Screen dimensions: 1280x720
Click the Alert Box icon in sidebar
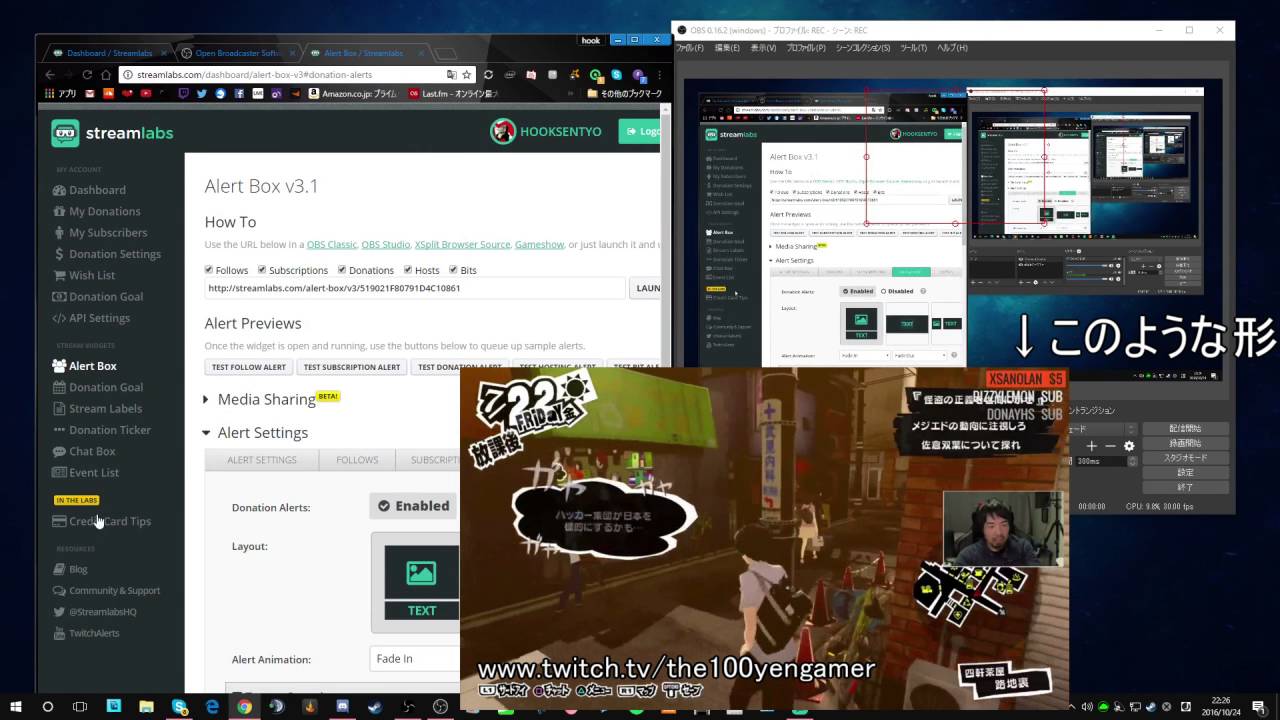click(60, 366)
